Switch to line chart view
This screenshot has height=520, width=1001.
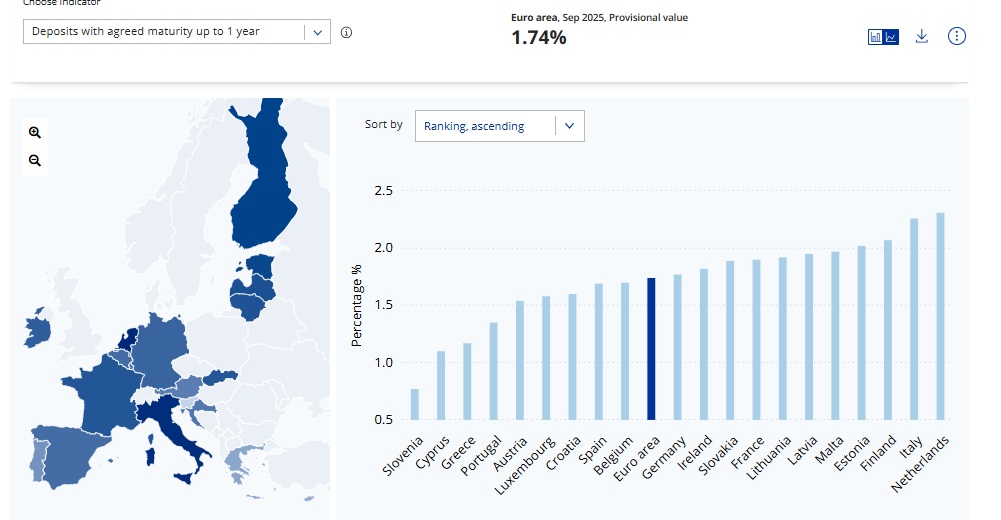[892, 37]
